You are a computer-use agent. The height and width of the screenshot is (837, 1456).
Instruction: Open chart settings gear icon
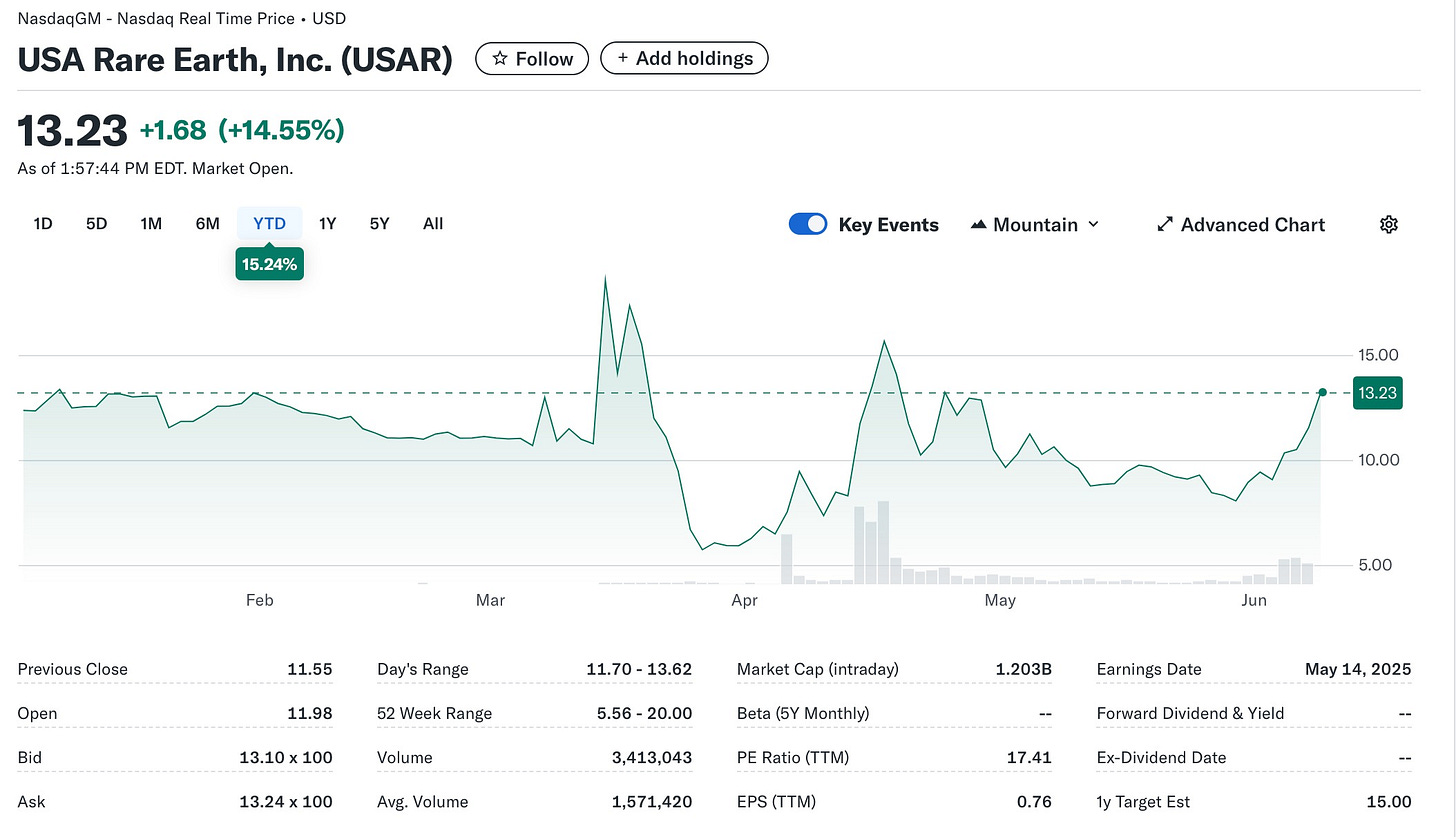(x=1388, y=225)
